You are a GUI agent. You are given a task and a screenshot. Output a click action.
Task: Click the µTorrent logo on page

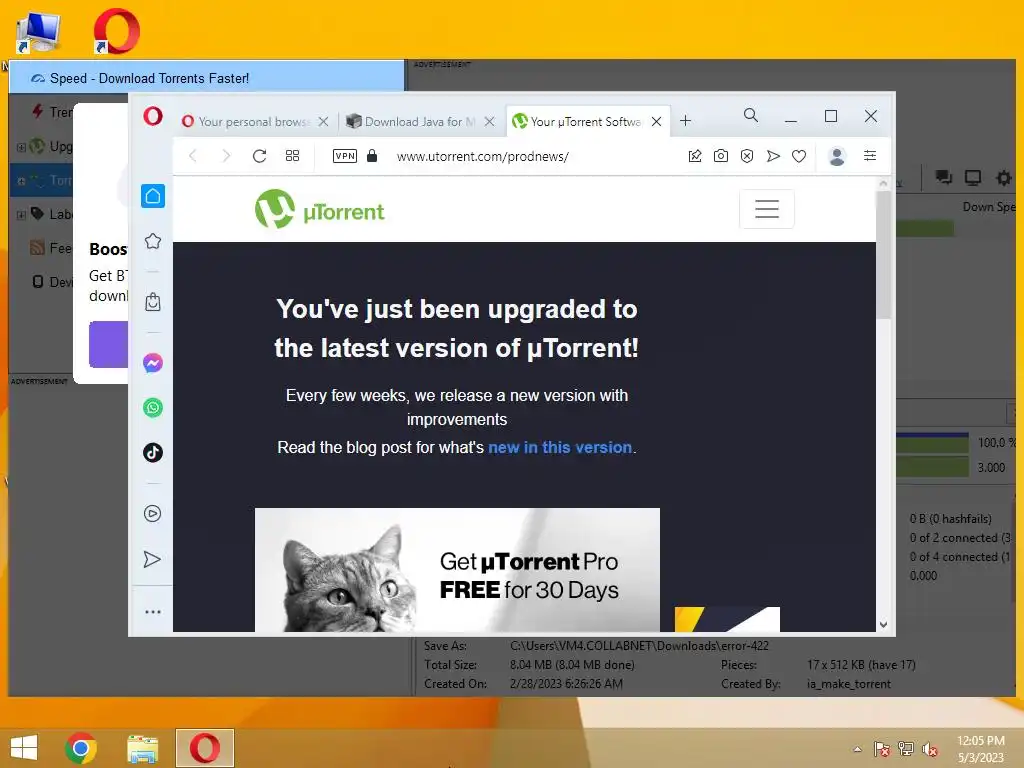pyautogui.click(x=319, y=209)
